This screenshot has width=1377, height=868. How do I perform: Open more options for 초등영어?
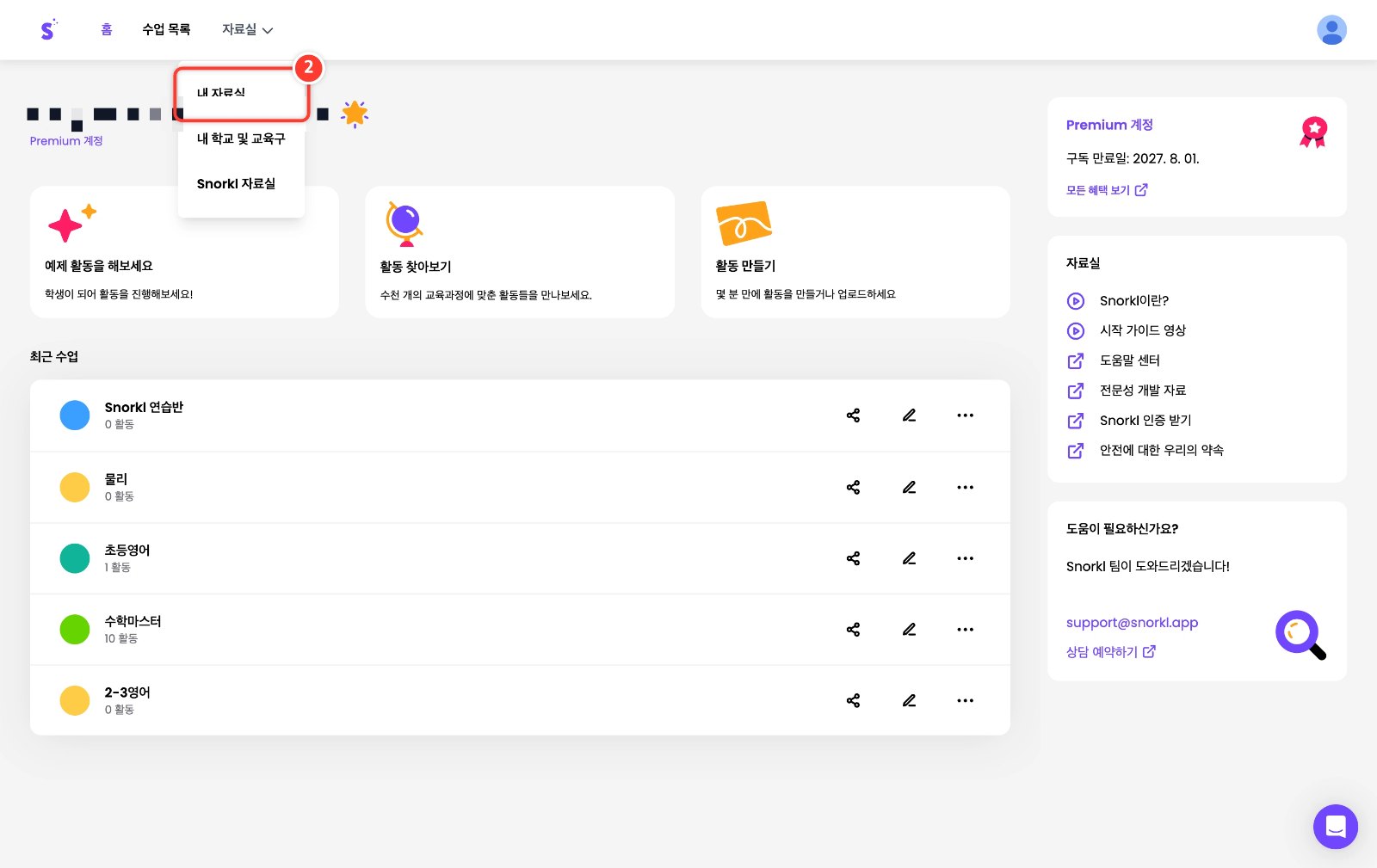[966, 558]
